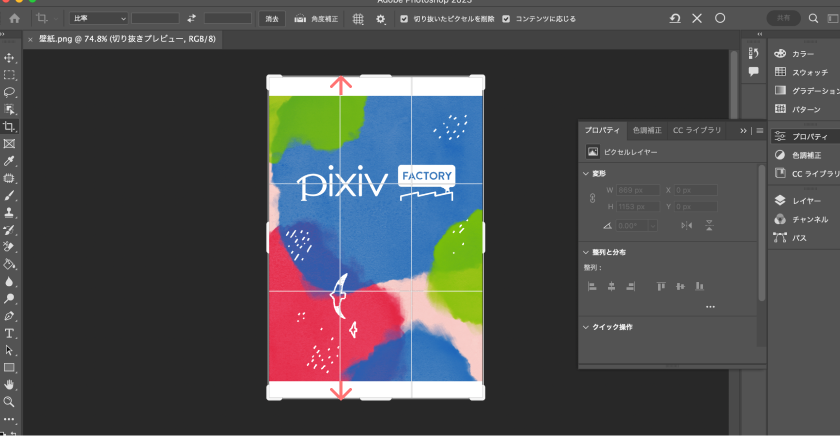Image resolution: width=840 pixels, height=436 pixels.
Task: Select the Rectangular Marquee tool
Action: 9,74
